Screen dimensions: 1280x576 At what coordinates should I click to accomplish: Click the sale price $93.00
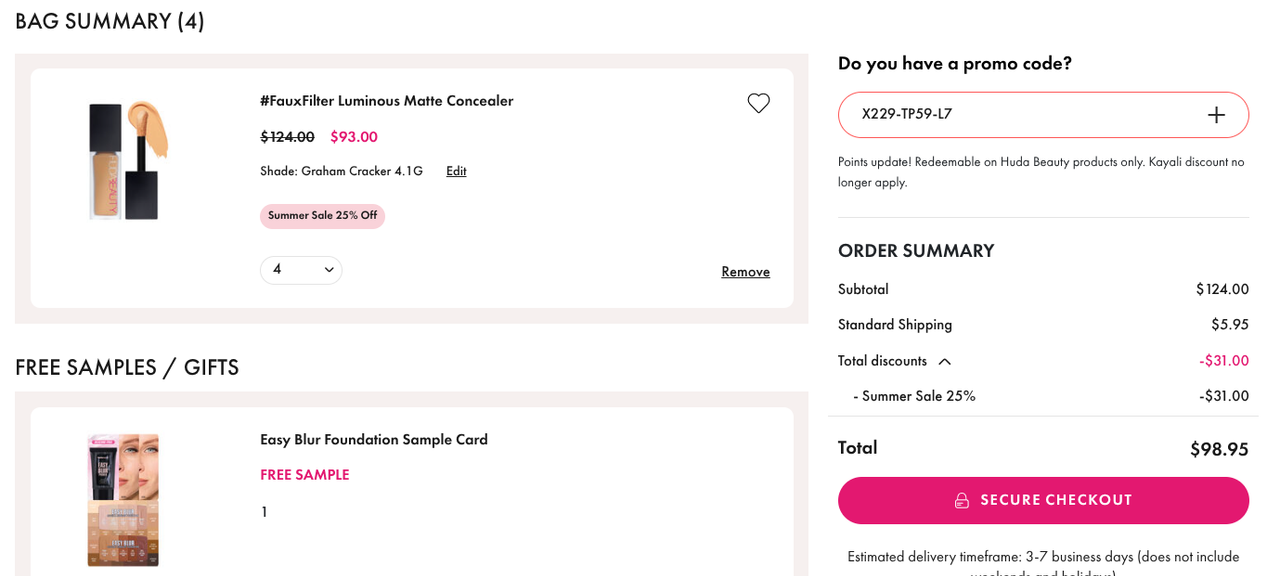[354, 137]
